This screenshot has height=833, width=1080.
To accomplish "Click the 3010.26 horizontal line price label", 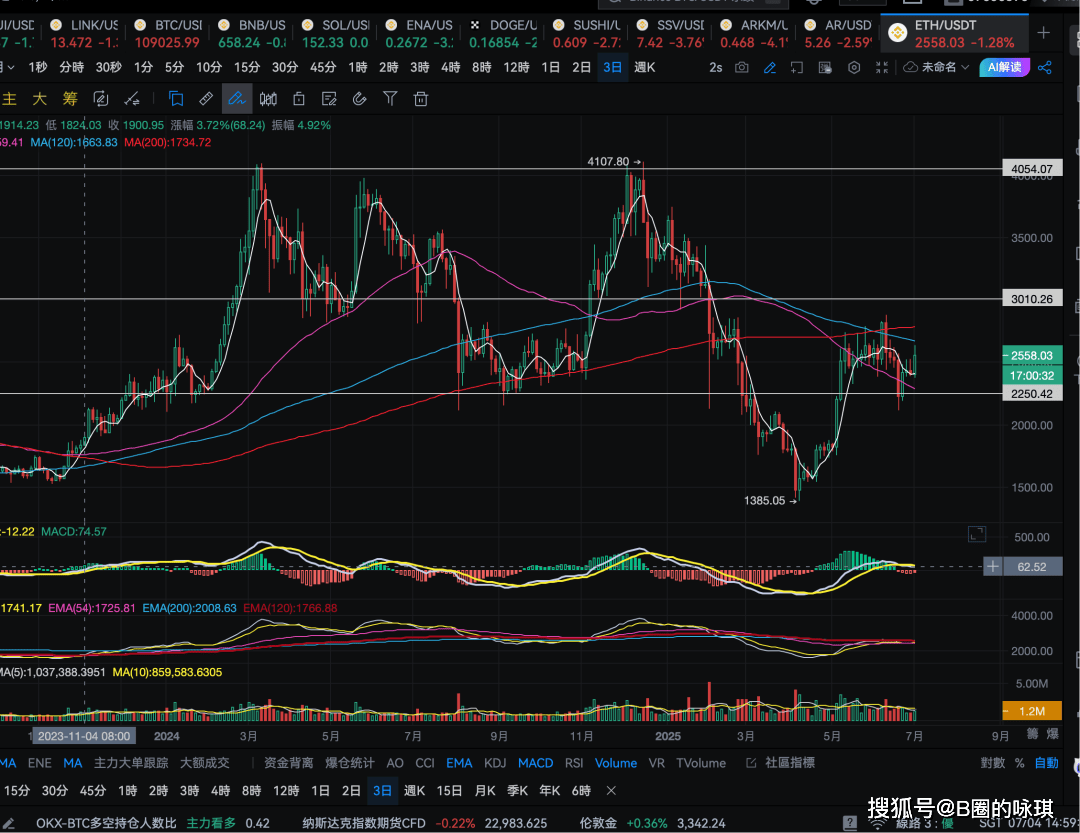I will click(1032, 299).
